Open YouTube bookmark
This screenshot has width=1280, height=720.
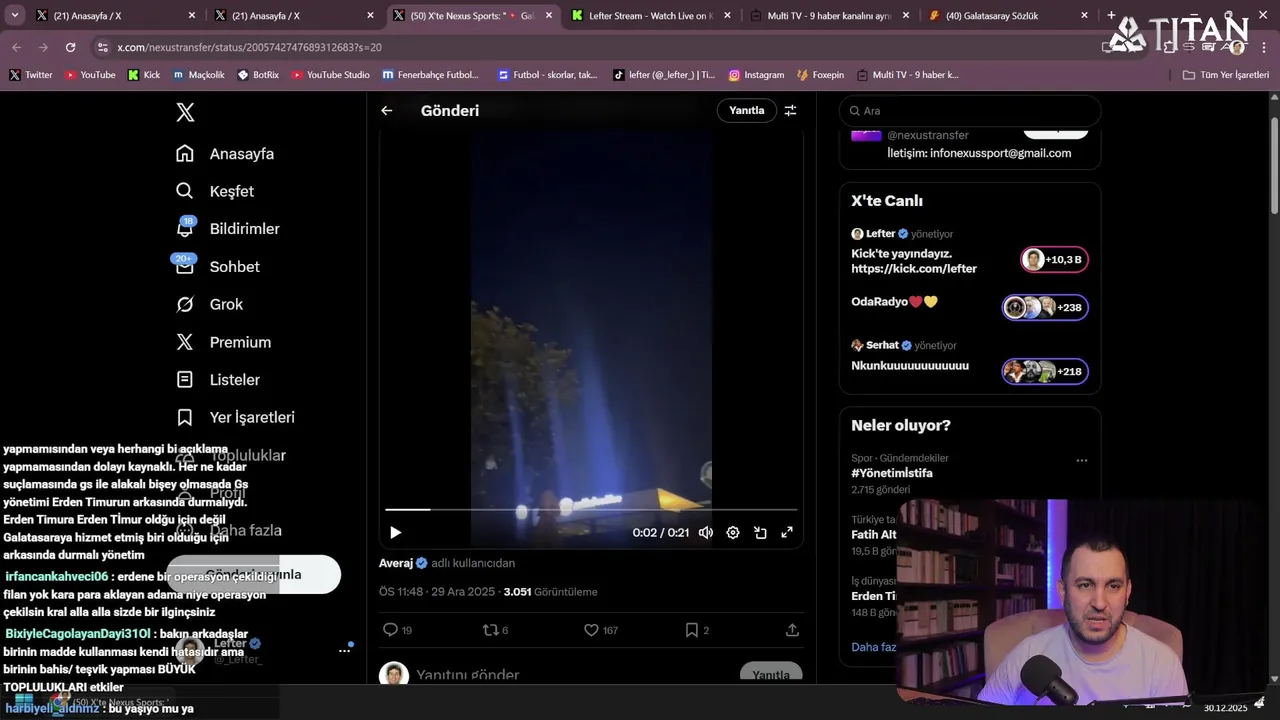pyautogui.click(x=90, y=75)
